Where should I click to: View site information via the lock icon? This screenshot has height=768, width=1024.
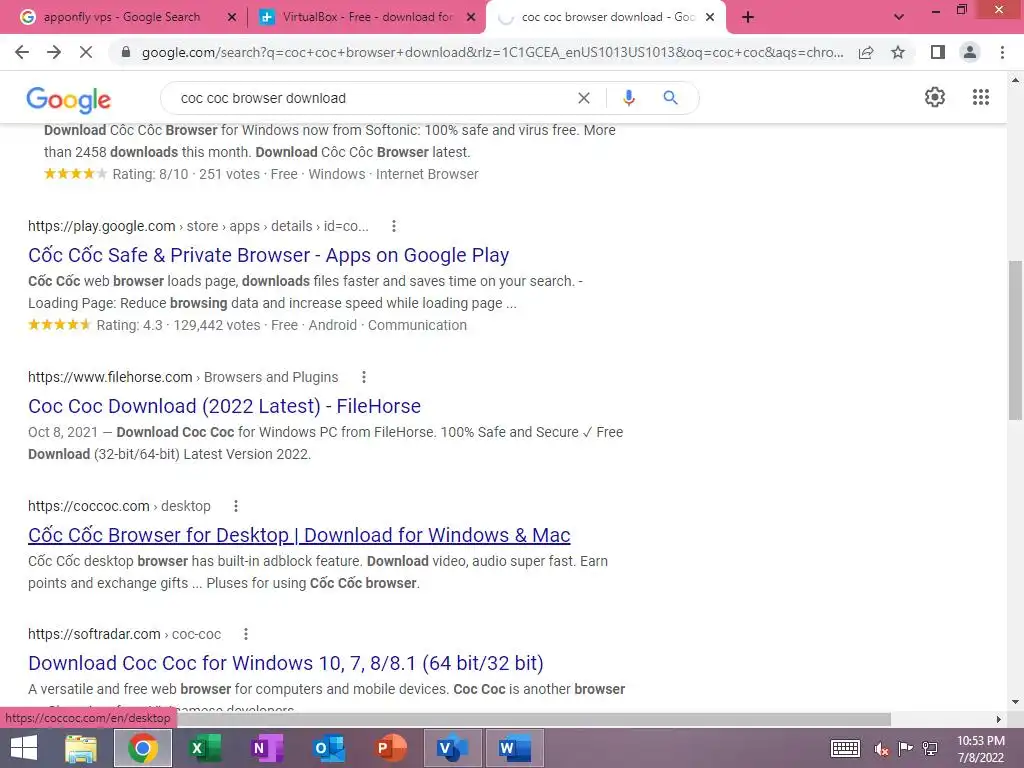pyautogui.click(x=126, y=52)
